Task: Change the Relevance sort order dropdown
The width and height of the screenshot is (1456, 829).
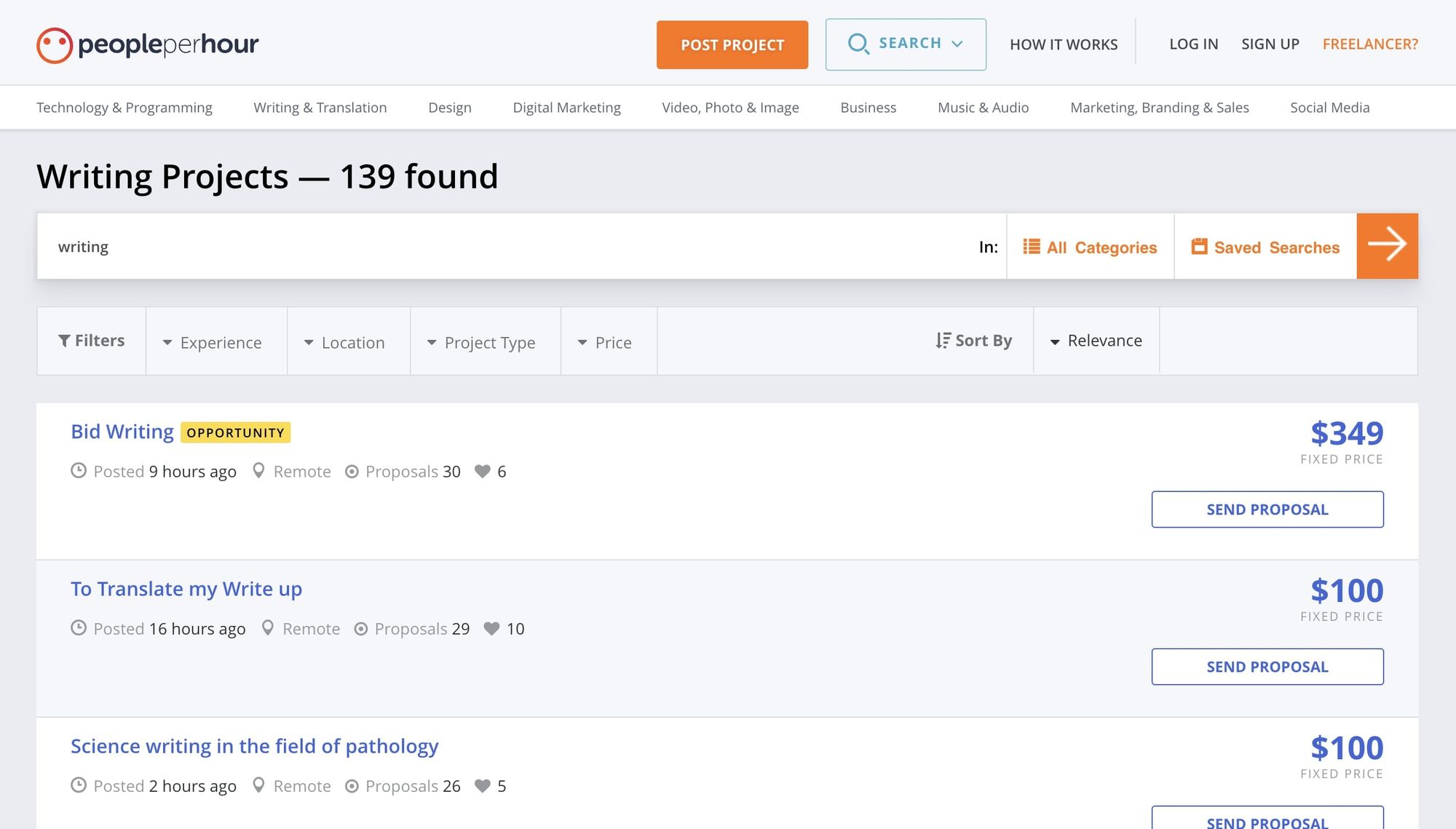Action: pos(1096,341)
